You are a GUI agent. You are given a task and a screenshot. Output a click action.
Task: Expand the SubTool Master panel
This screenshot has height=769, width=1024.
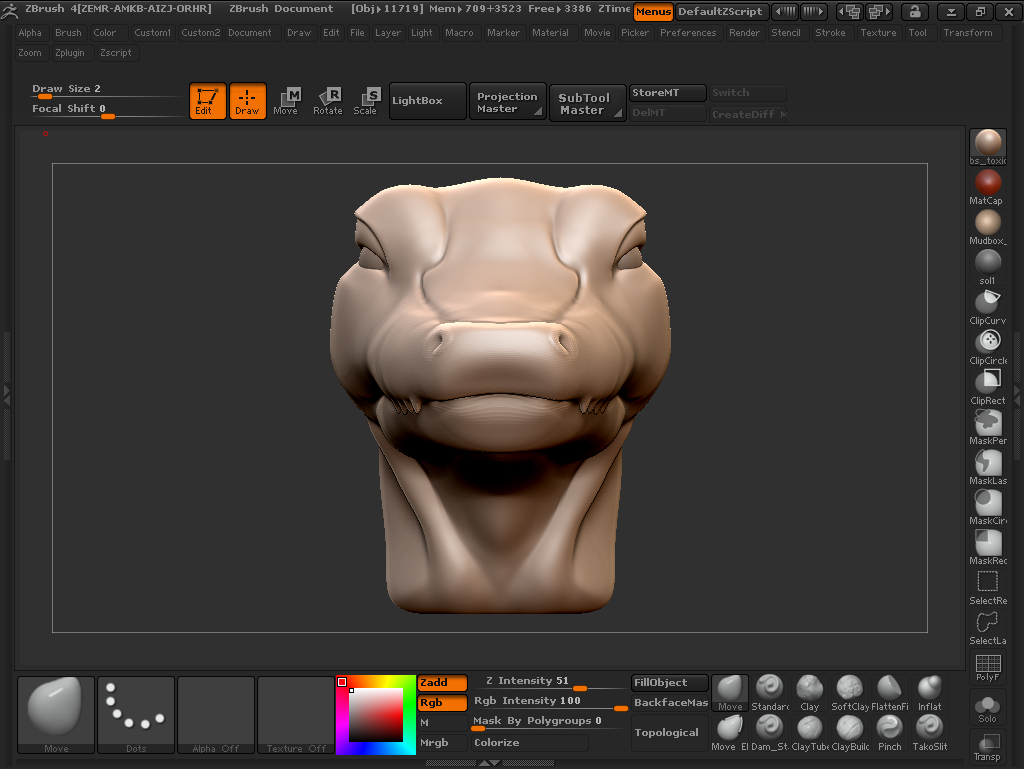(x=587, y=103)
